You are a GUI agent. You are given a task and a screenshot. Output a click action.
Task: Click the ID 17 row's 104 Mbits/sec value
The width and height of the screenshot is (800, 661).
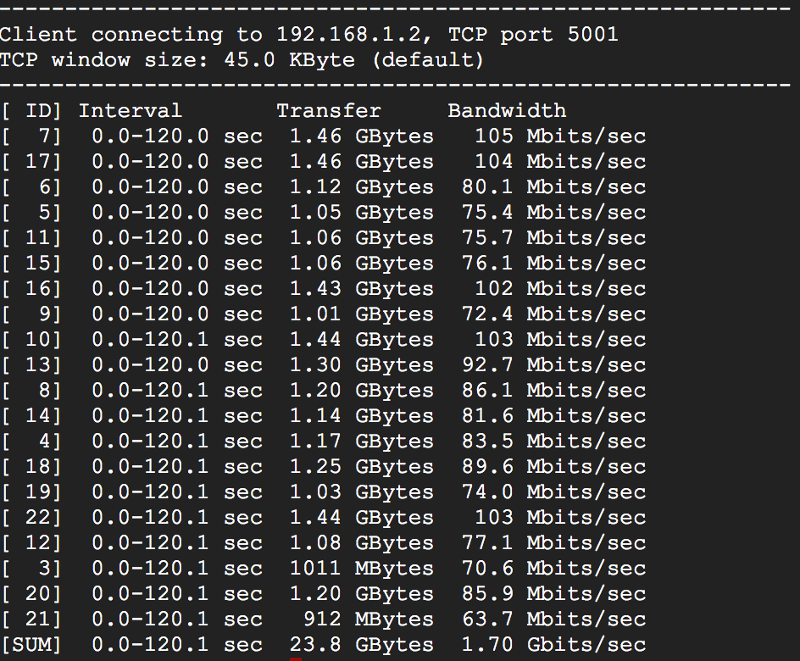(560, 162)
